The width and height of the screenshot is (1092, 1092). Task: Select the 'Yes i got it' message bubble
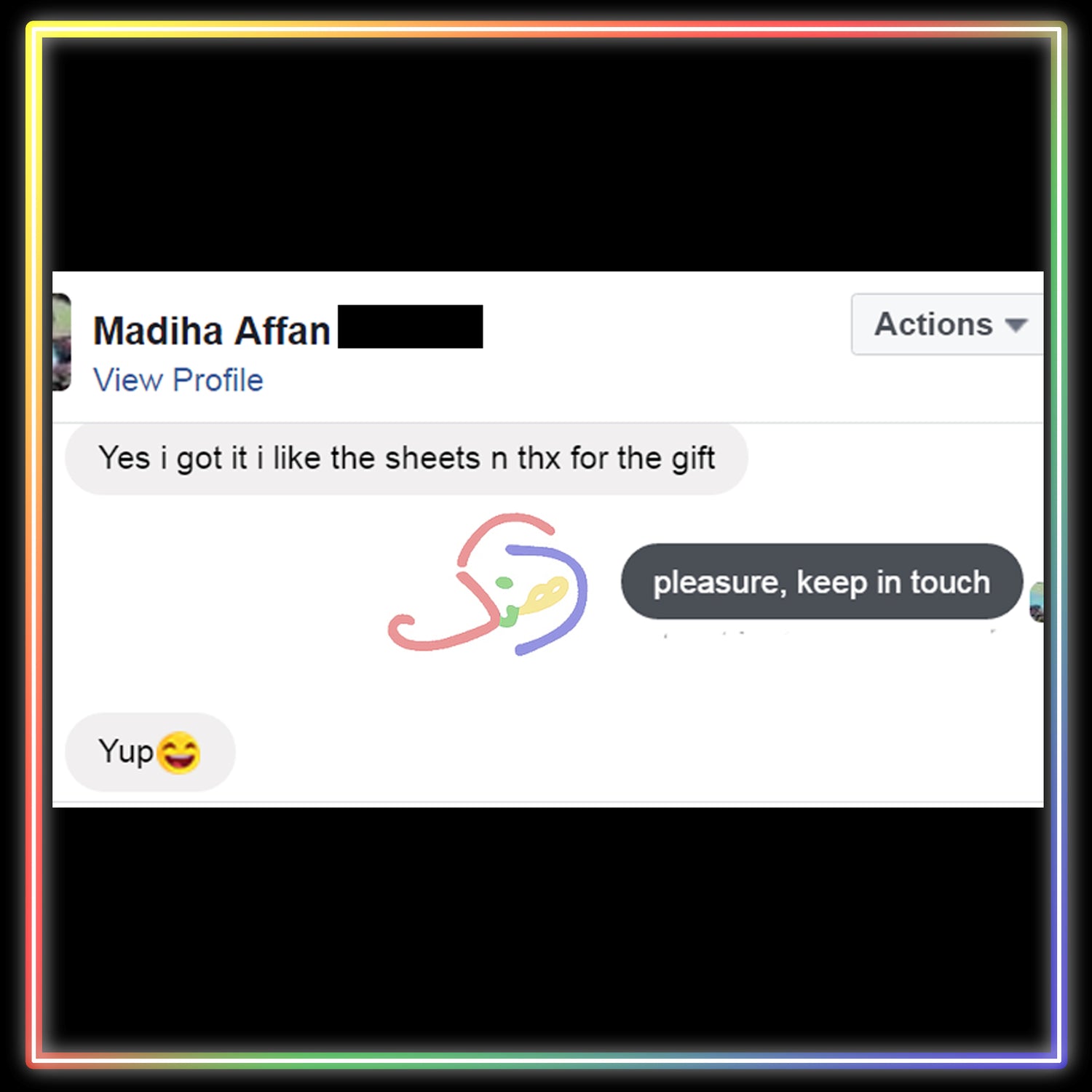[x=406, y=459]
